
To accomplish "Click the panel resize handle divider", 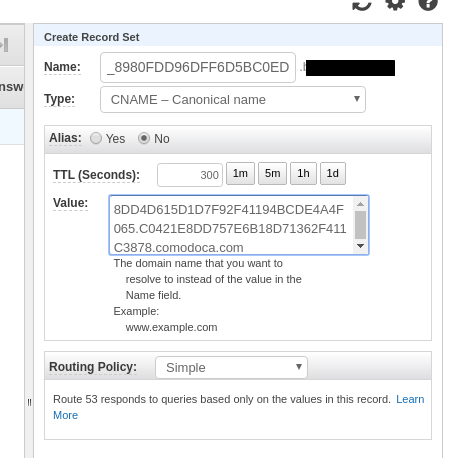I will pos(29,402).
